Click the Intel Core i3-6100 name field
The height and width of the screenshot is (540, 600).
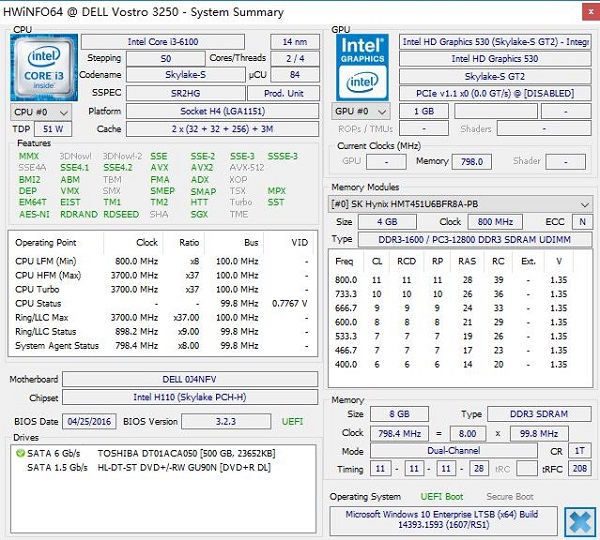[x=173, y=41]
